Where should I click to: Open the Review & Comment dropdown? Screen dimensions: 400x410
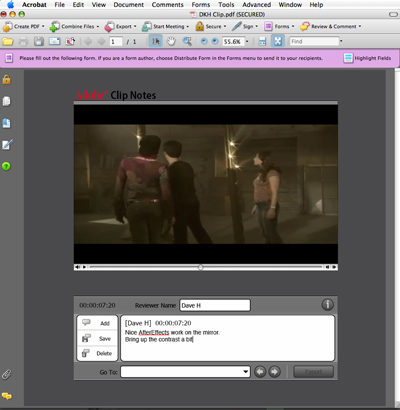point(331,26)
